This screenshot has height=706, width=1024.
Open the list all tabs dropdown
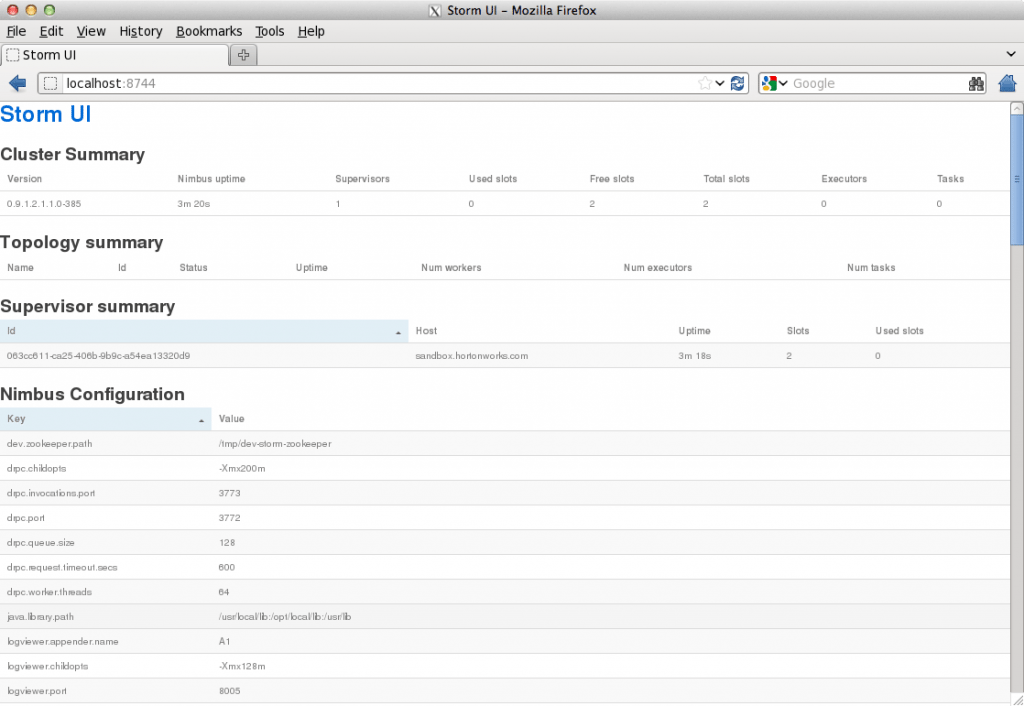tap(1010, 53)
